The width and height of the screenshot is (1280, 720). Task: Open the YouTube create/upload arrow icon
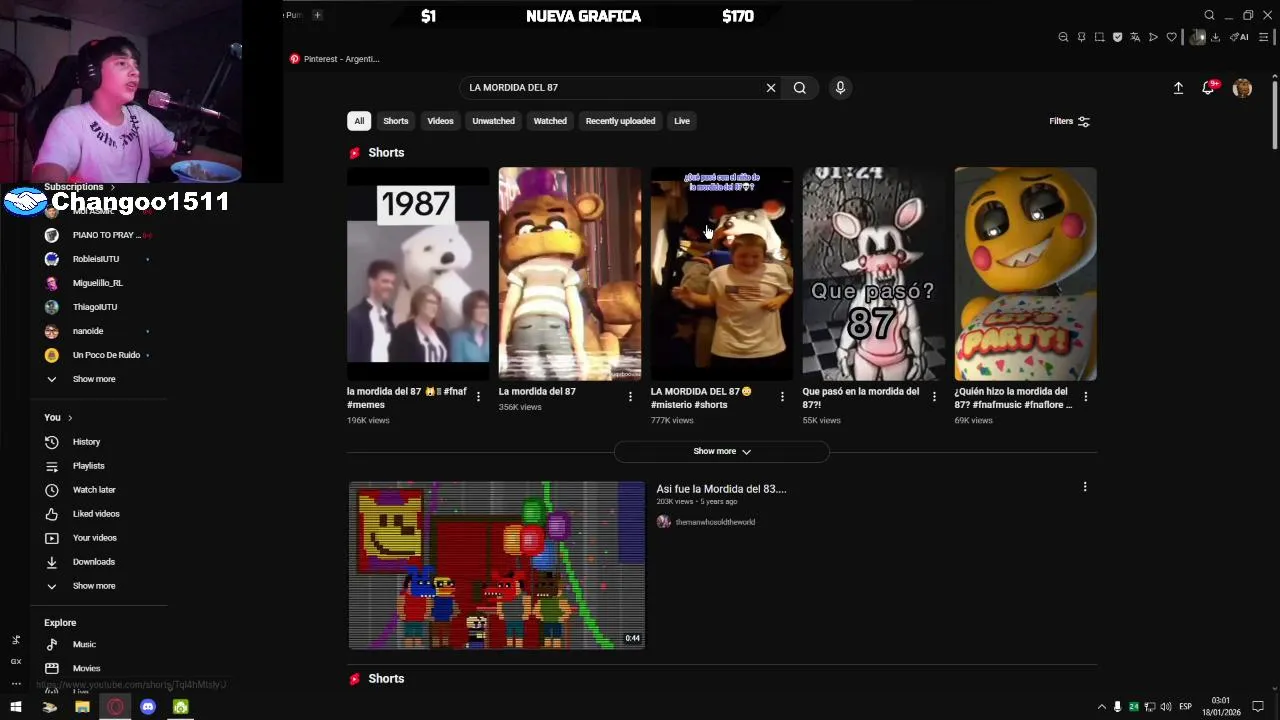click(x=1178, y=88)
